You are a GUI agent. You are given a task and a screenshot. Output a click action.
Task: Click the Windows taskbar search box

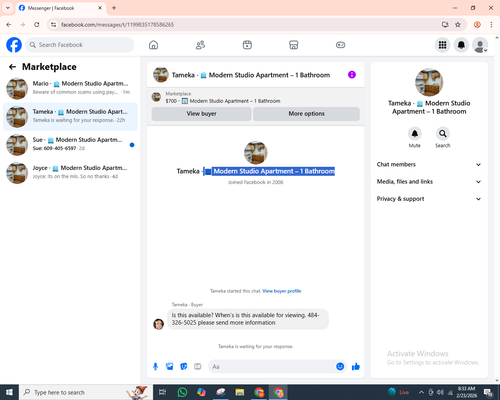coord(86,392)
